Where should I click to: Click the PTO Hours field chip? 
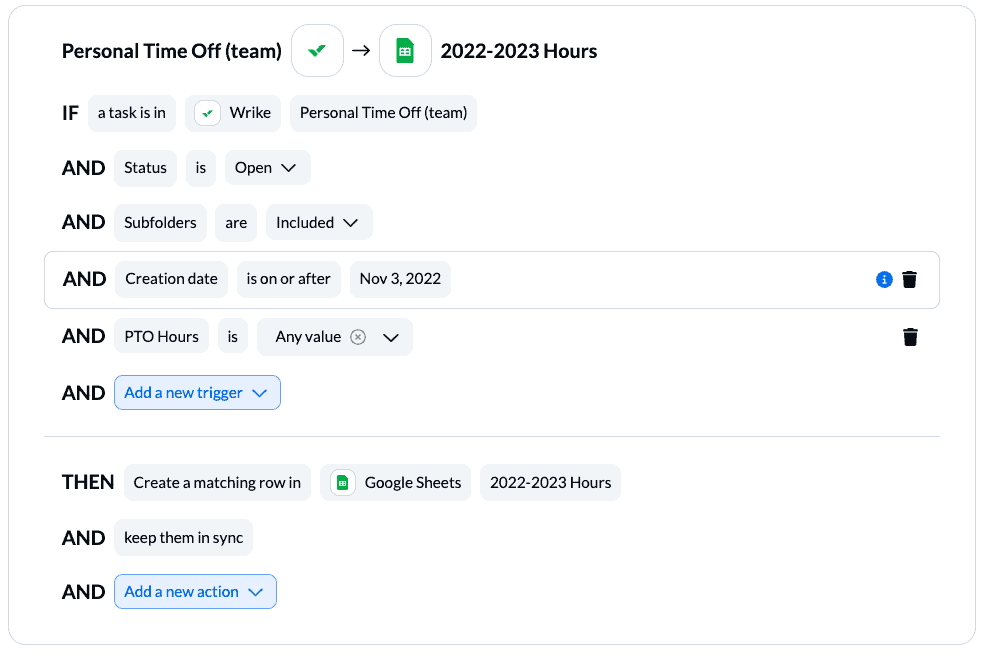161,336
